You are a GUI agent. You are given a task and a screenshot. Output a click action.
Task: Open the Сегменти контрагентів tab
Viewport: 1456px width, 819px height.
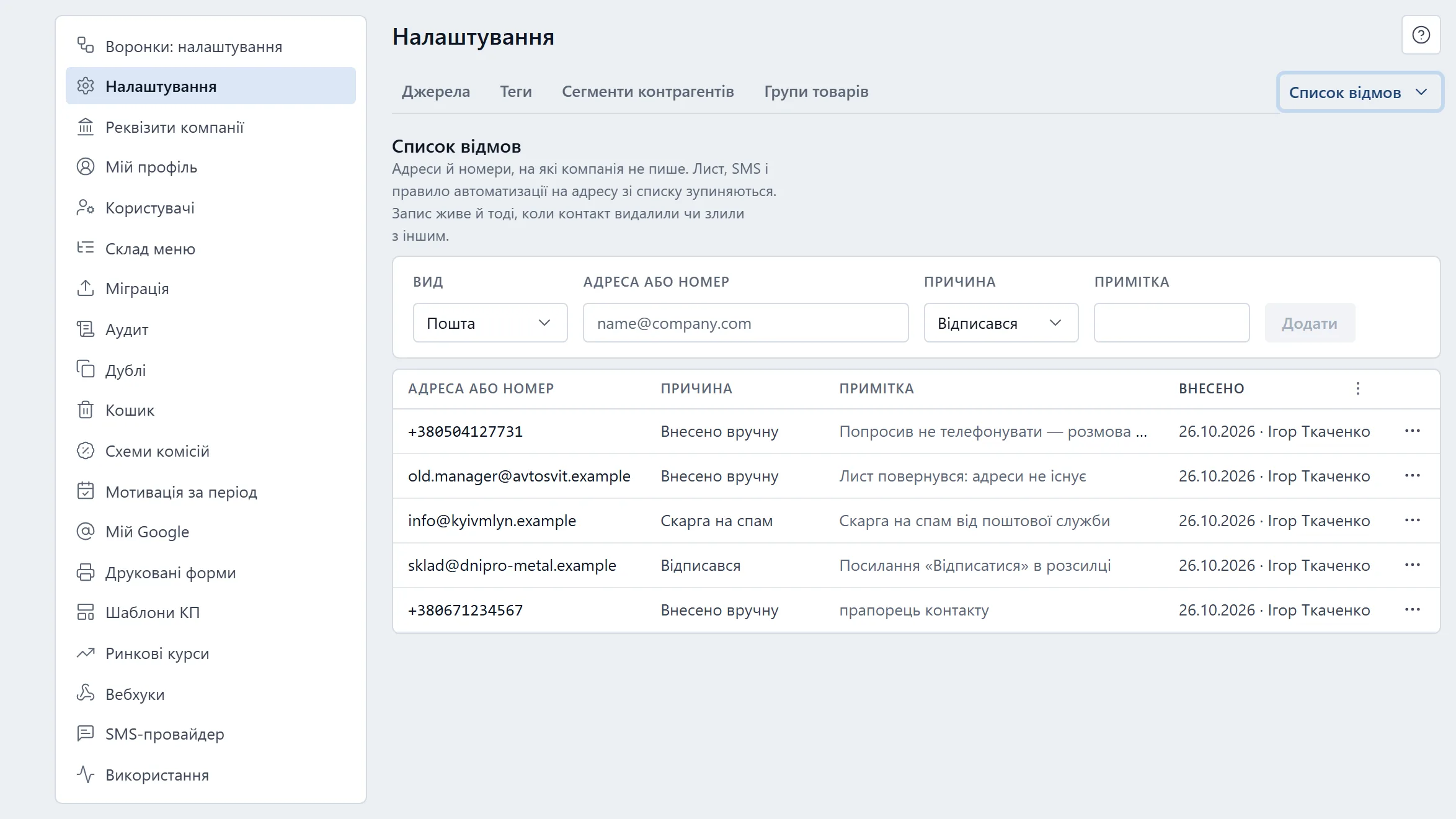click(648, 91)
